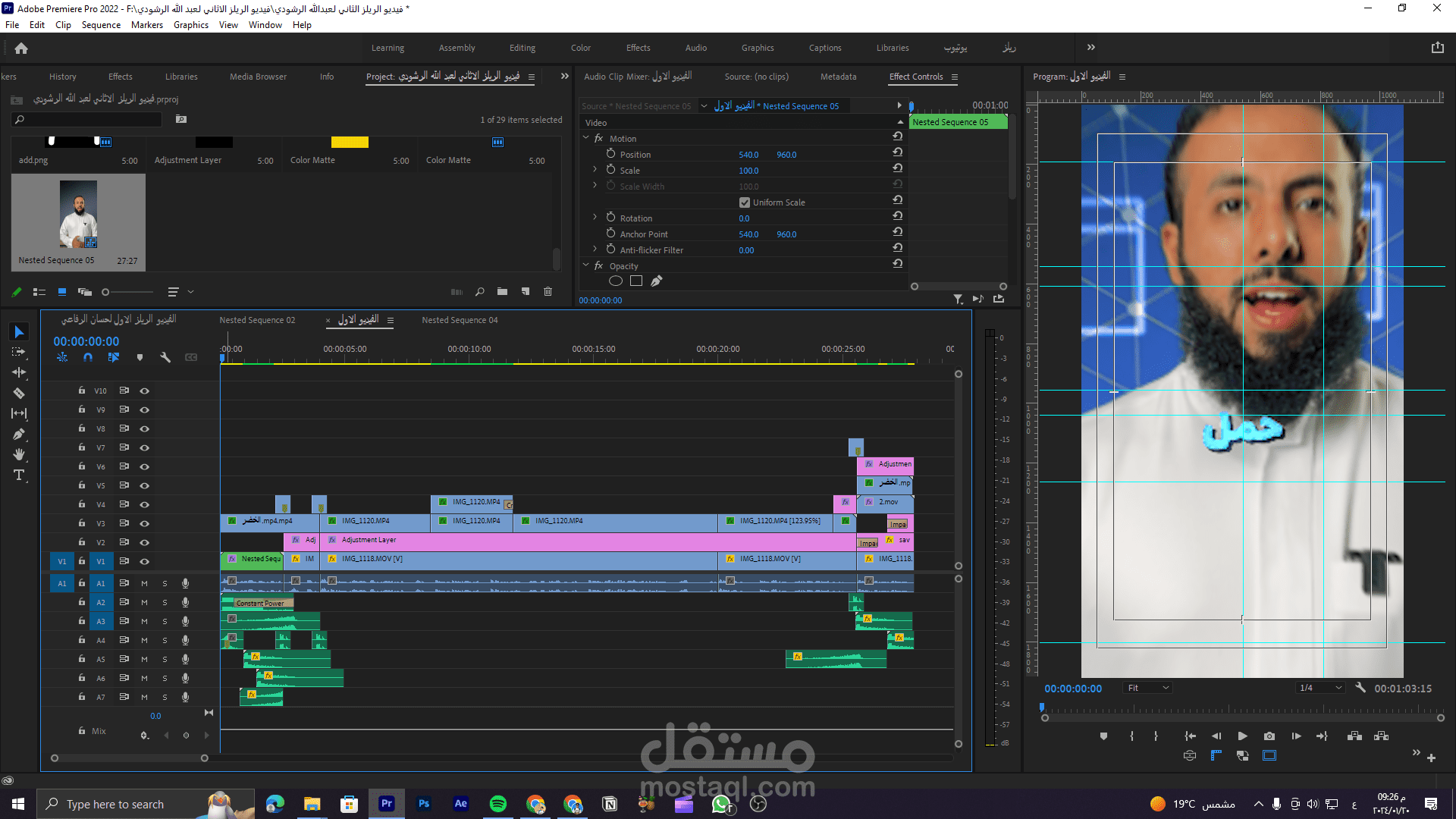Open playback resolution 1/4 dropdown
Image resolution: width=1456 pixels, height=819 pixels.
pos(1320,688)
